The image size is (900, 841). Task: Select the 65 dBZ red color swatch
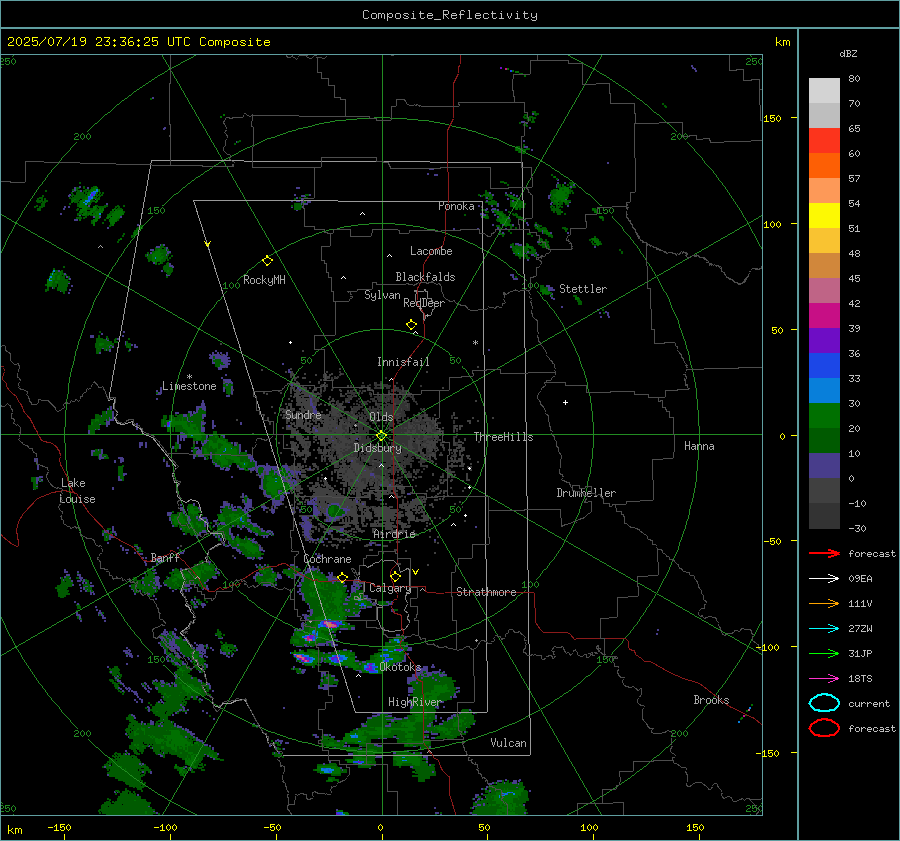tap(824, 141)
